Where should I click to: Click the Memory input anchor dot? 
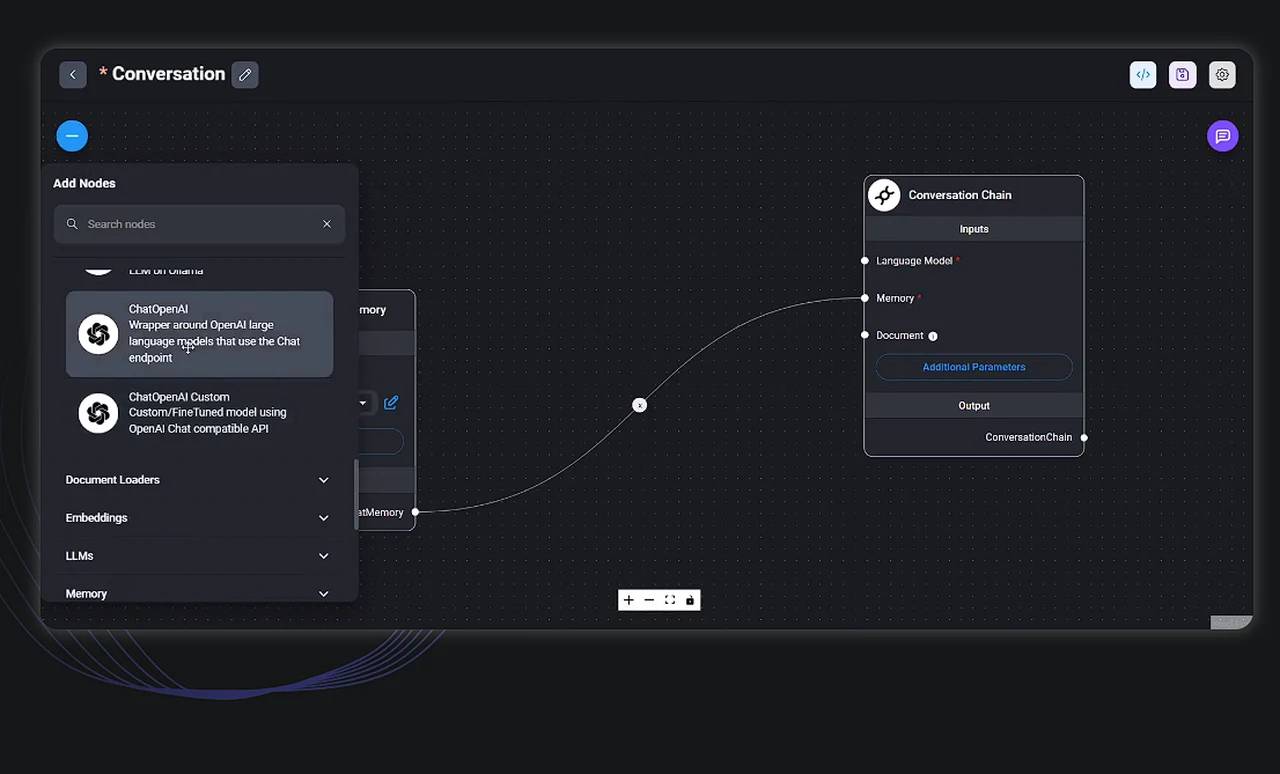pos(865,298)
